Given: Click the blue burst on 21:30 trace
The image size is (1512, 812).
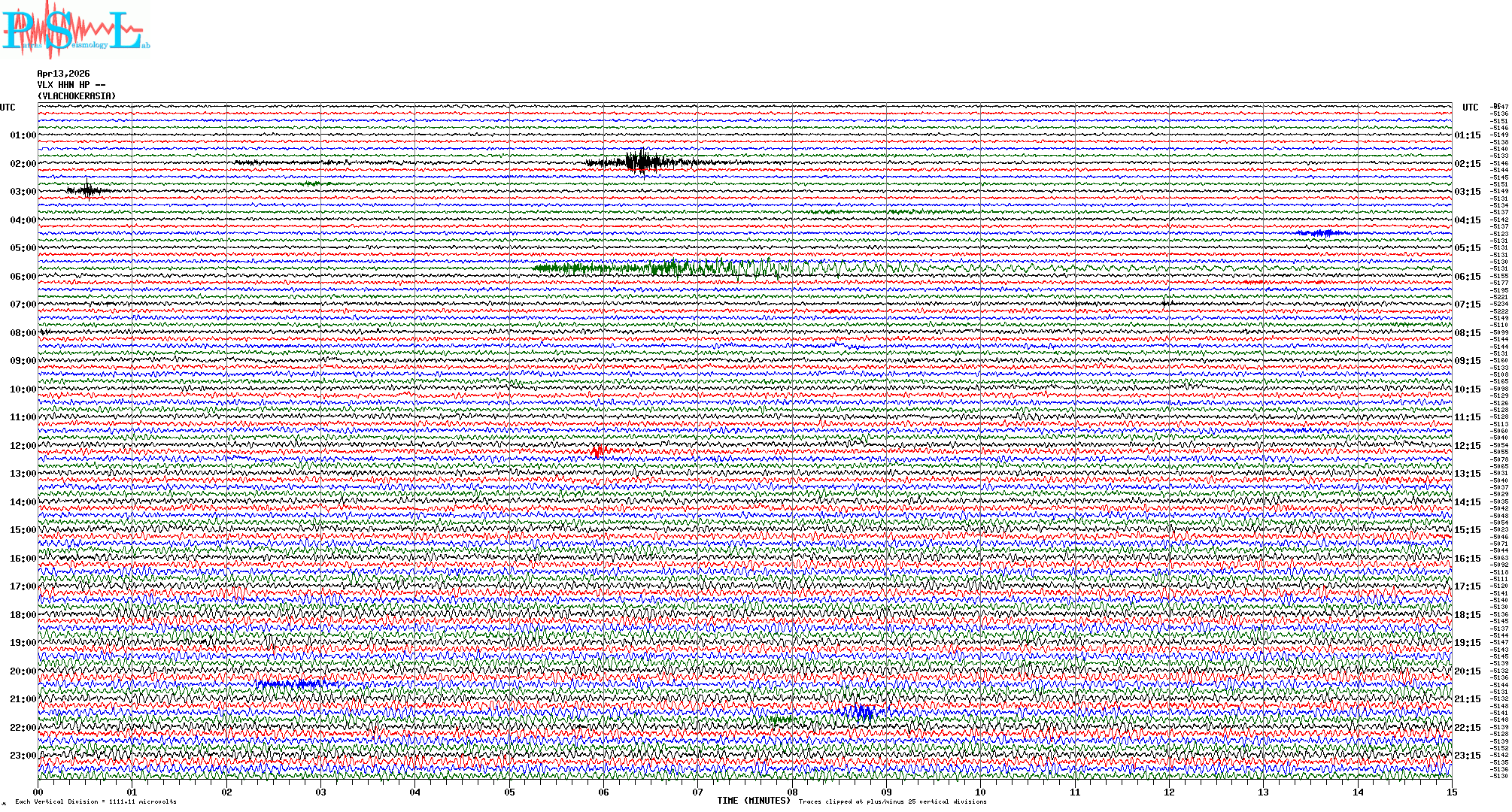Looking at the screenshot, I should click(x=860, y=711).
